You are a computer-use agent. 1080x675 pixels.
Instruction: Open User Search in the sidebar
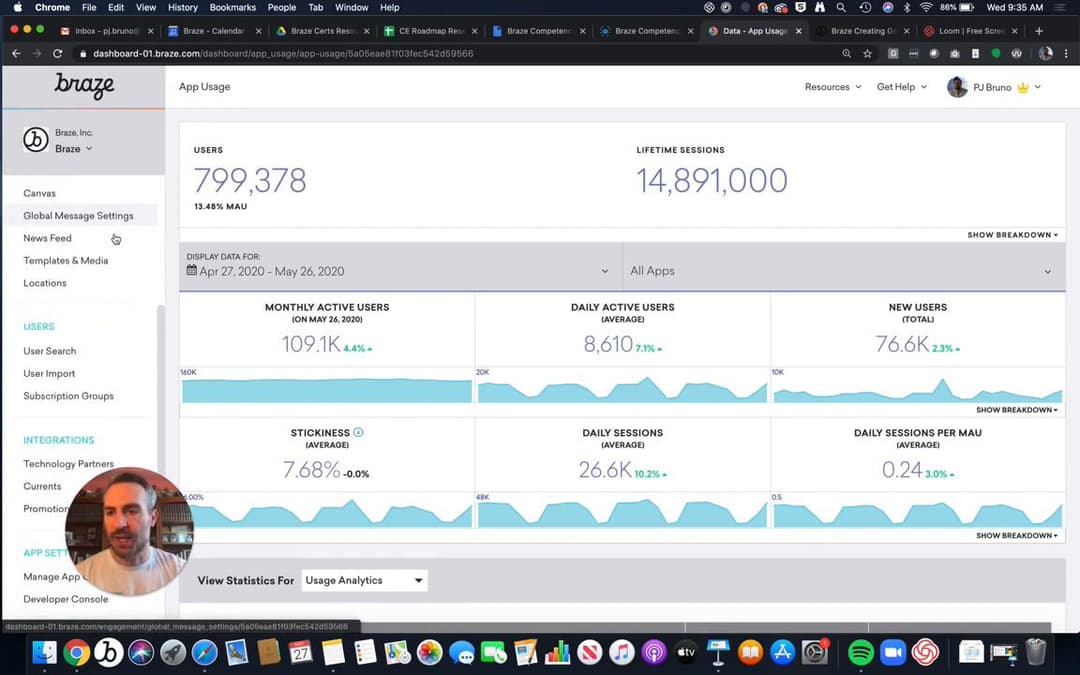click(x=50, y=351)
